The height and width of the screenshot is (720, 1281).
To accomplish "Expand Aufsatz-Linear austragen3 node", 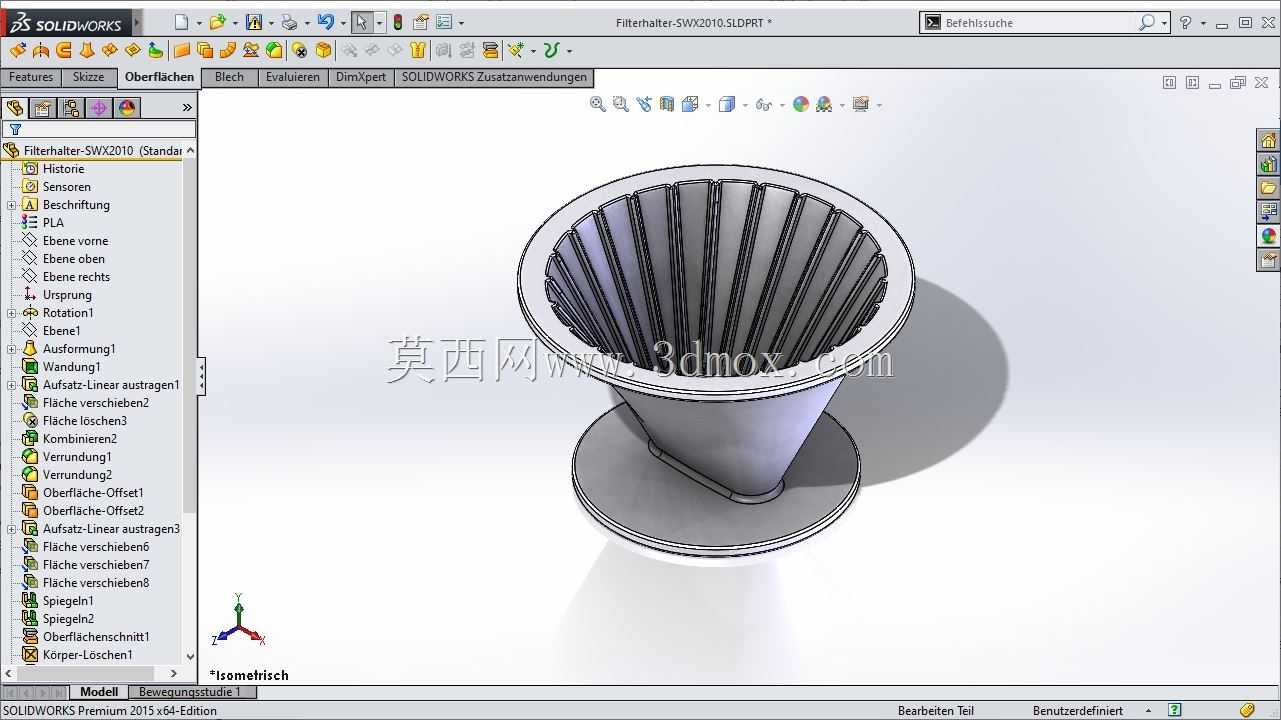I will click(11, 529).
